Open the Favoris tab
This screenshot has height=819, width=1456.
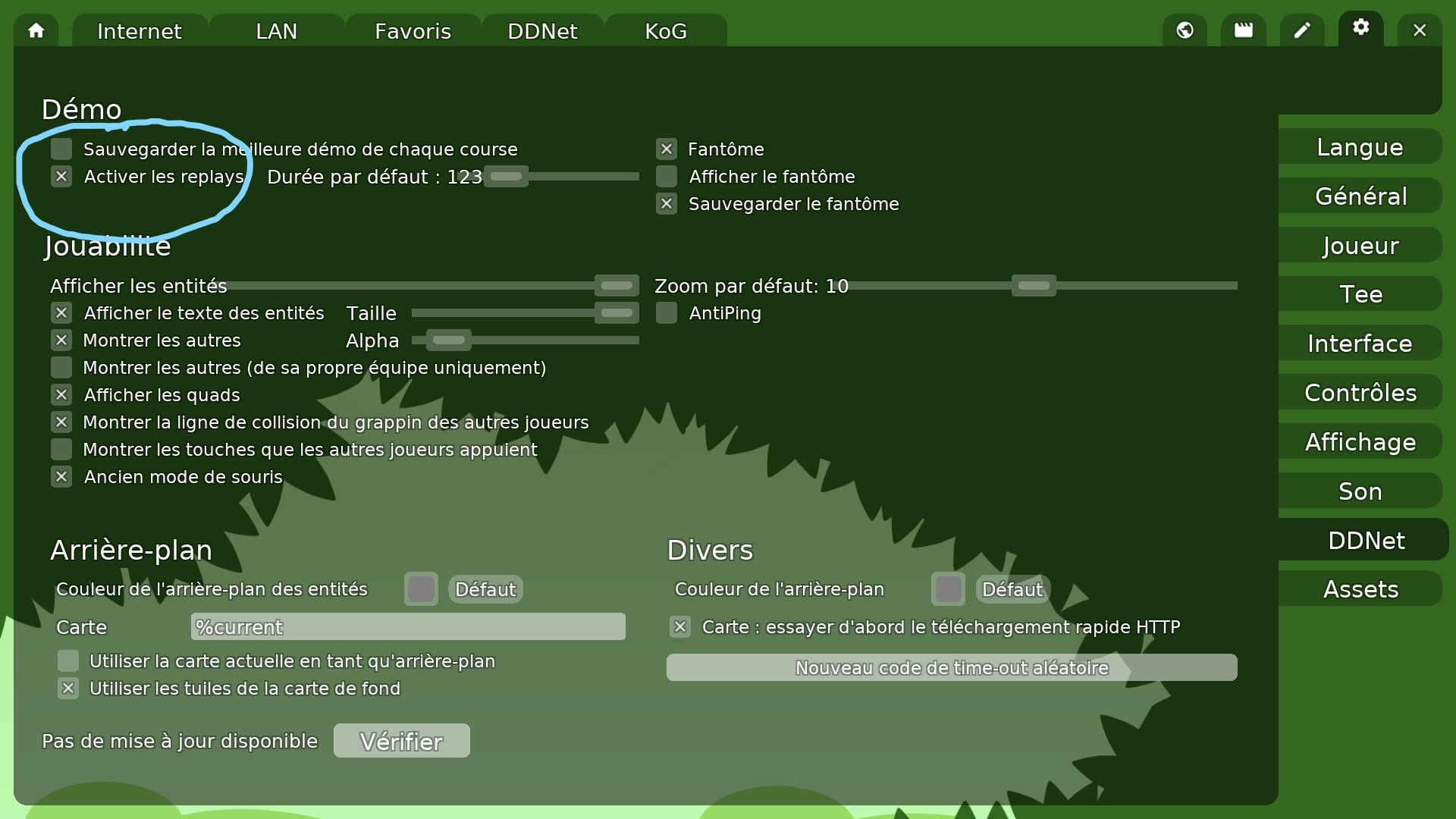tap(413, 31)
